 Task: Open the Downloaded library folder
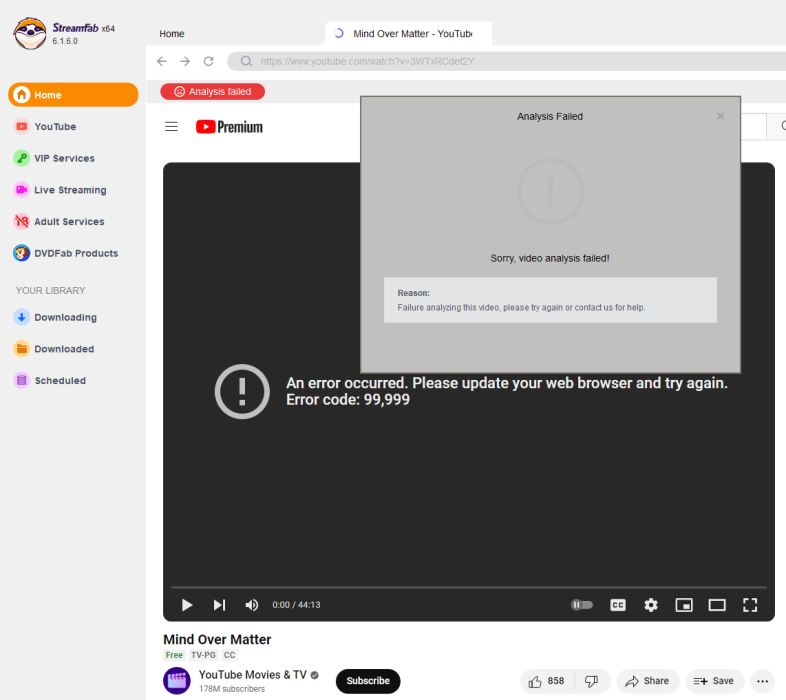[x=54, y=349]
